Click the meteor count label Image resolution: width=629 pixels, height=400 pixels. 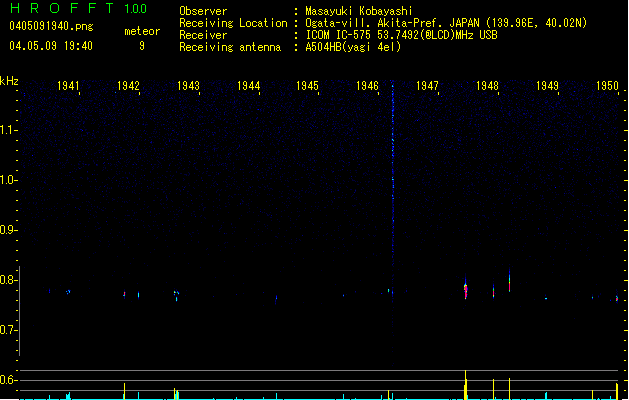click(x=142, y=31)
